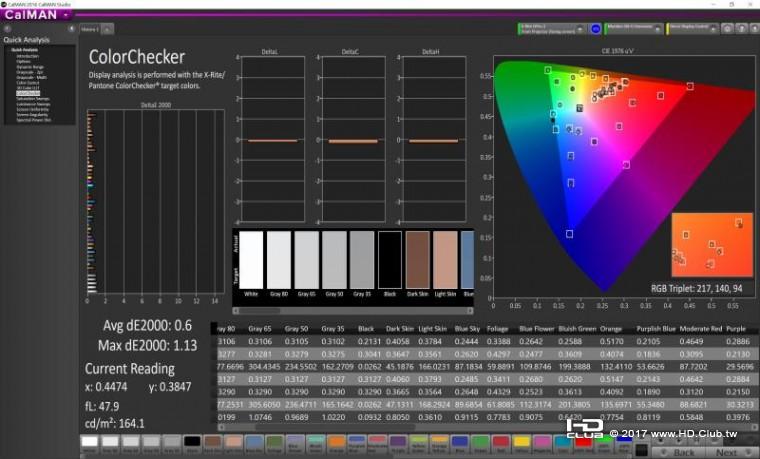Go Back to previous workflow page
Image resolution: width=760 pixels, height=459 pixels.
click(x=678, y=452)
